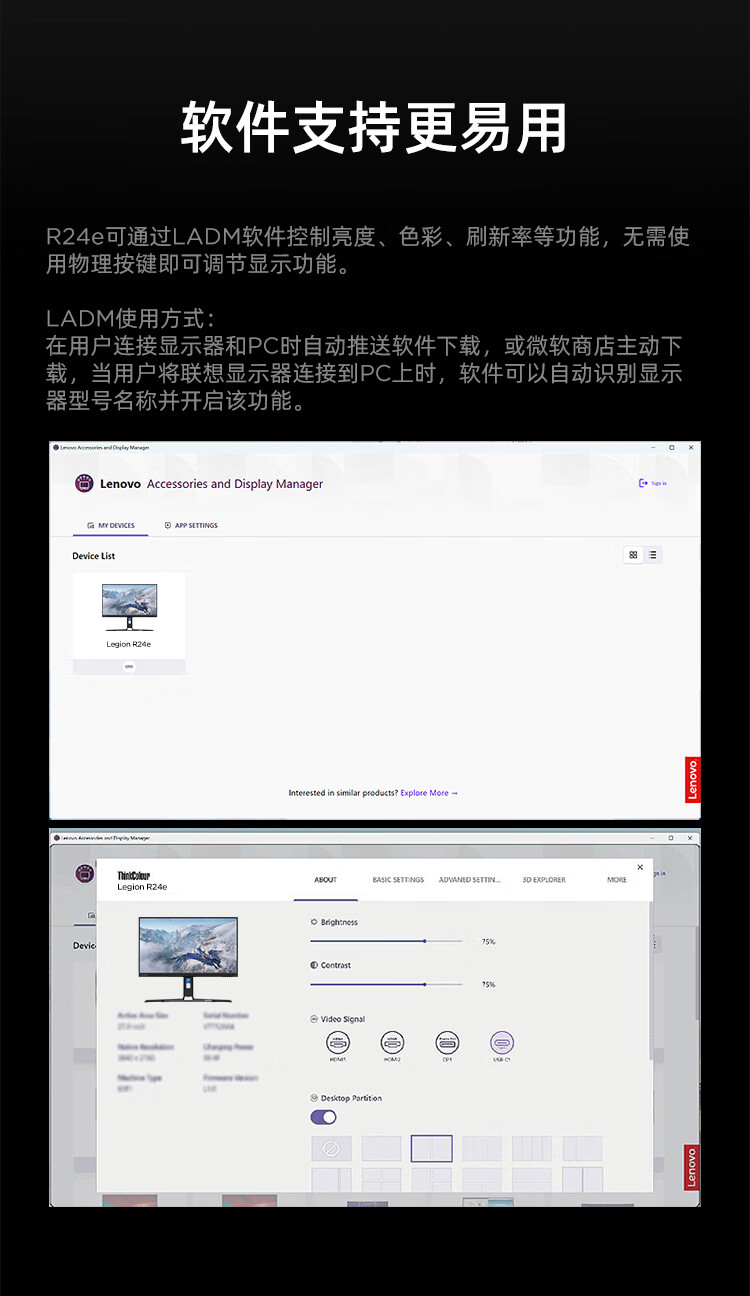
Task: Open the ADVANED SETTIN... tab
Action: coord(470,880)
